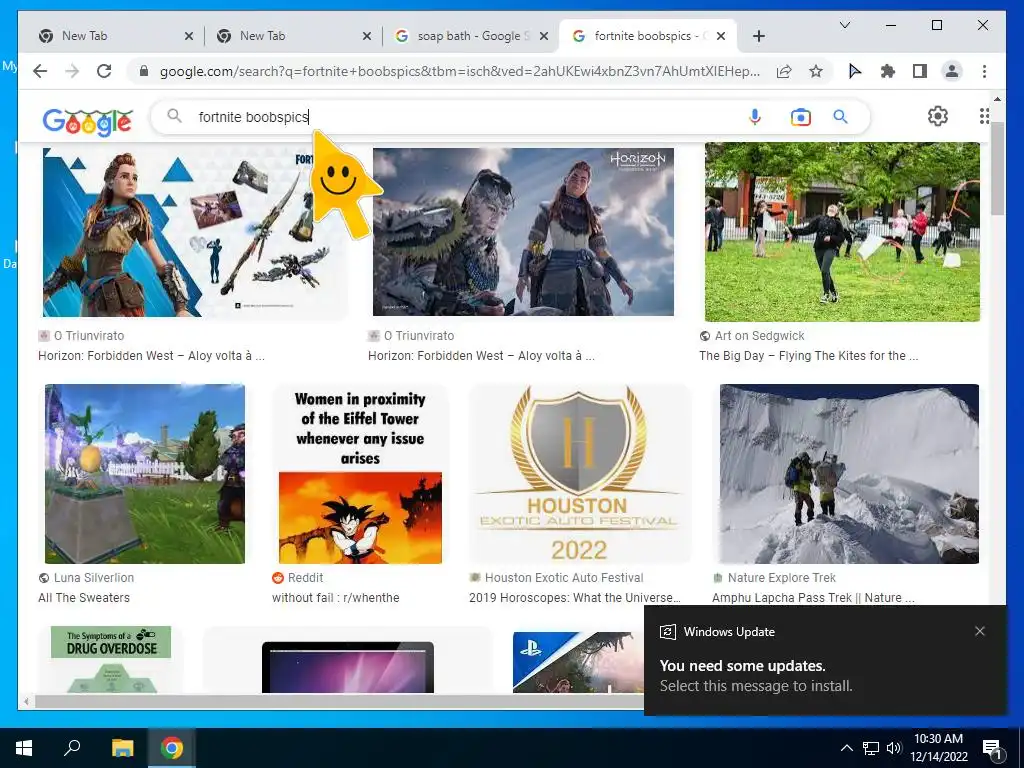The image size is (1024, 768).
Task: Click the Google holiday logo
Action: (88, 121)
